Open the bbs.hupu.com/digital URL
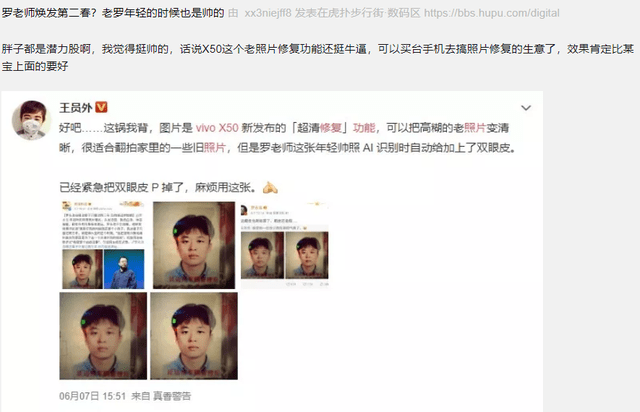 (x=491, y=13)
